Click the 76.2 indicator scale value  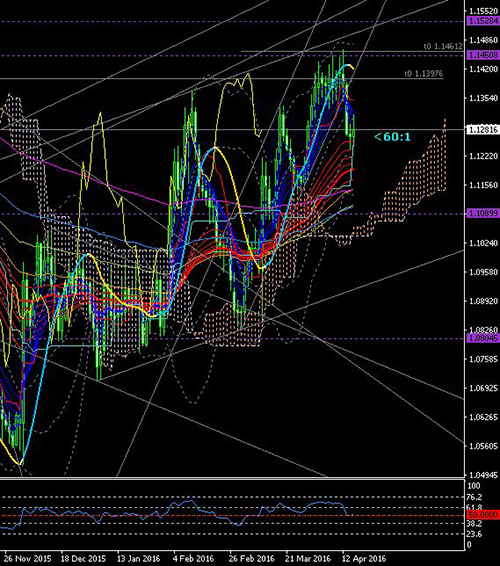(474, 497)
